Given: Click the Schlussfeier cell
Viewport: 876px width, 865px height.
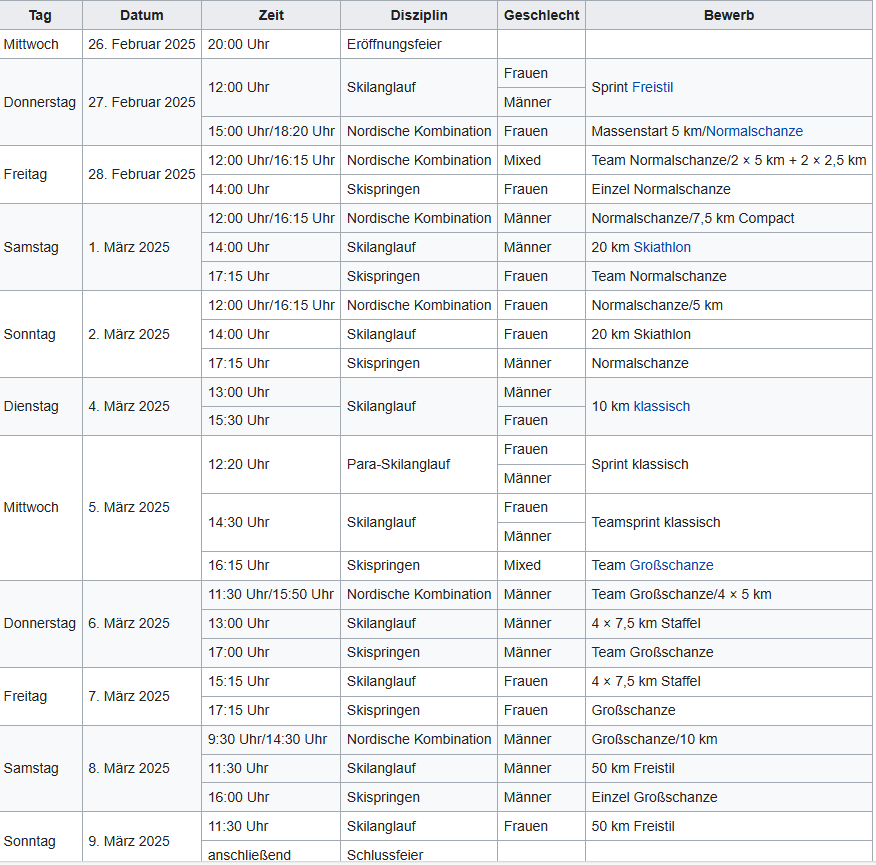Looking at the screenshot, I should (385, 855).
